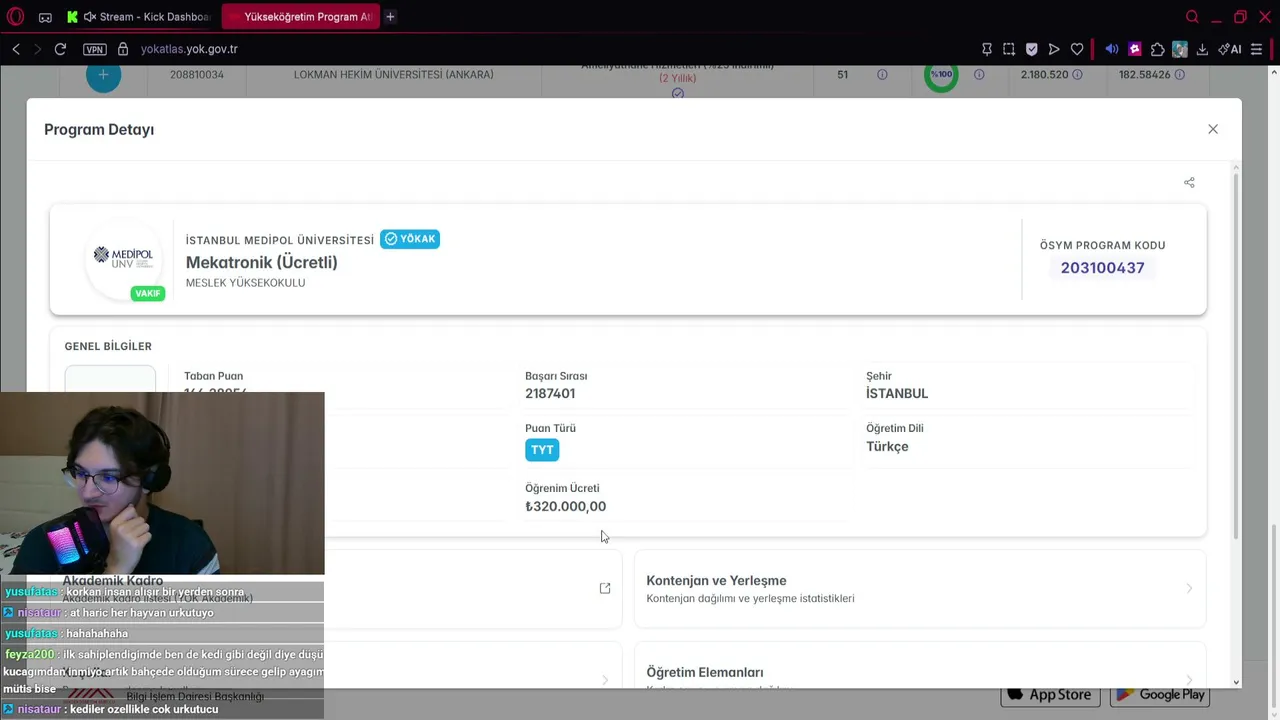The width and height of the screenshot is (1280, 720).
Task: Unmute the Stream - Kick Dashboard tab audio
Action: coord(90,17)
